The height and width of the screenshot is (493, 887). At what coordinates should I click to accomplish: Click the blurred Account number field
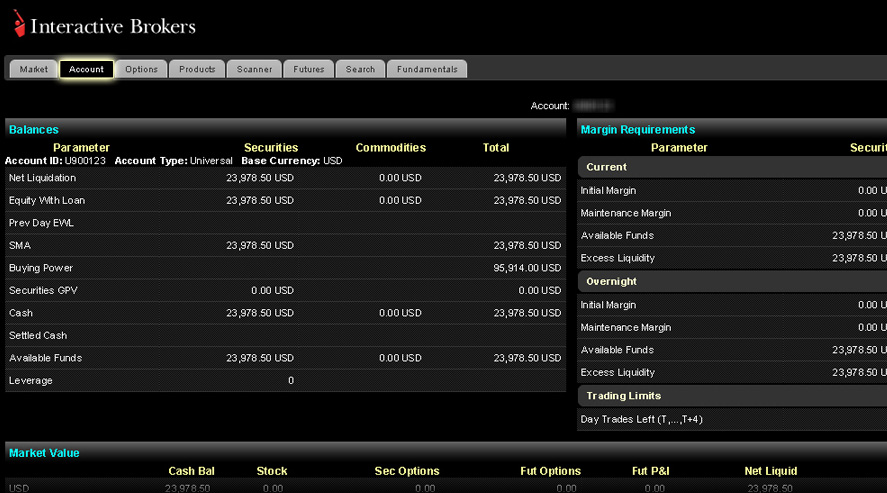click(x=593, y=106)
